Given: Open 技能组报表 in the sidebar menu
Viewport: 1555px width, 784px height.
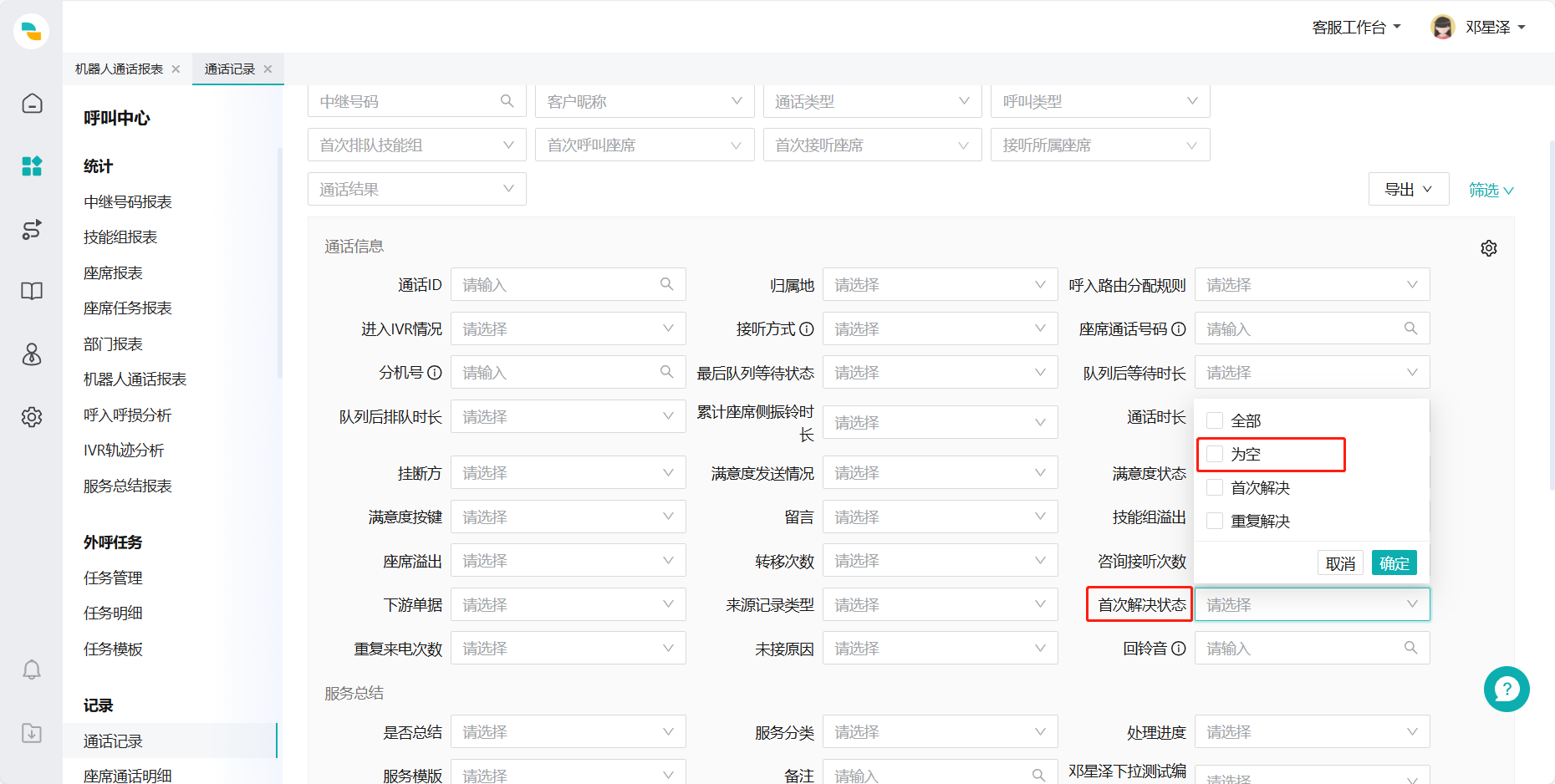Looking at the screenshot, I should (x=120, y=237).
